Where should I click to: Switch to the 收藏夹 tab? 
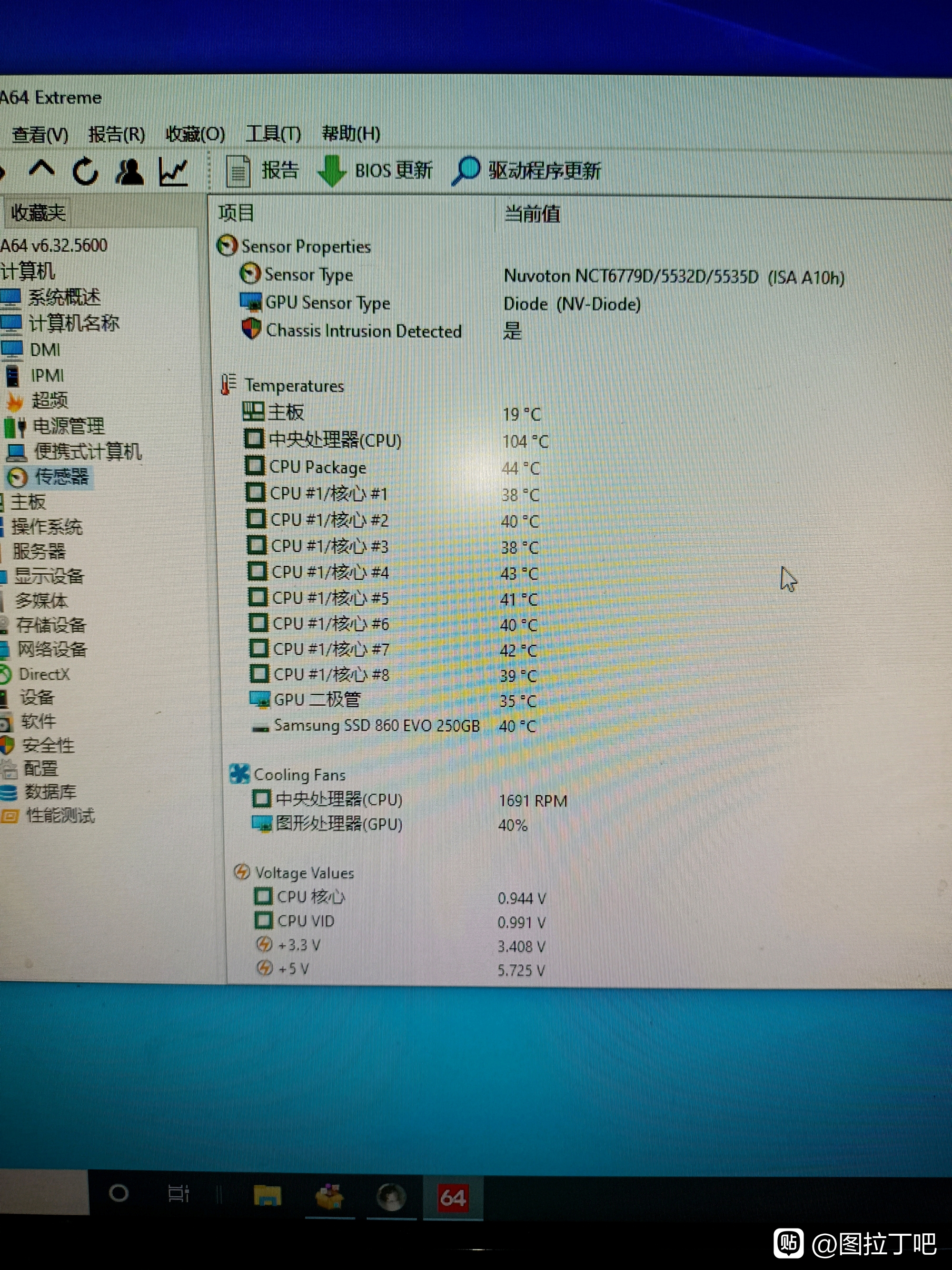pos(38,213)
